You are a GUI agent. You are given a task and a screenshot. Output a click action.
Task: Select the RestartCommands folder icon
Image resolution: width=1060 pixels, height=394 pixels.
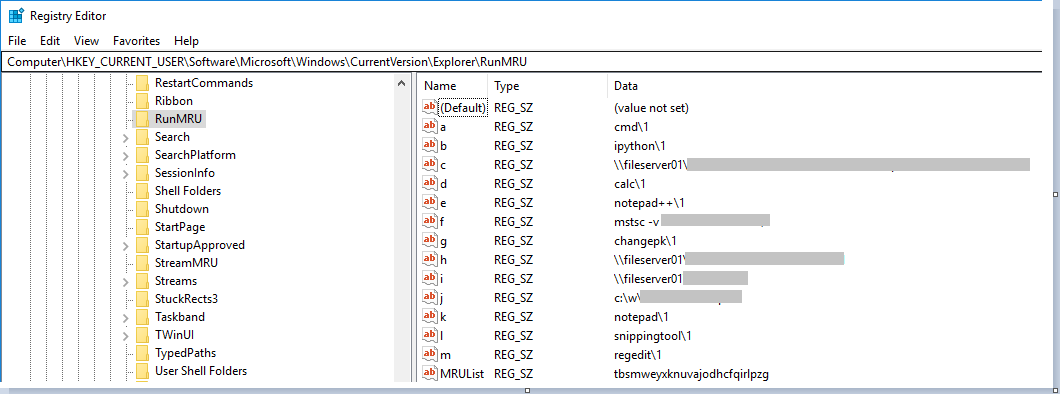142,83
